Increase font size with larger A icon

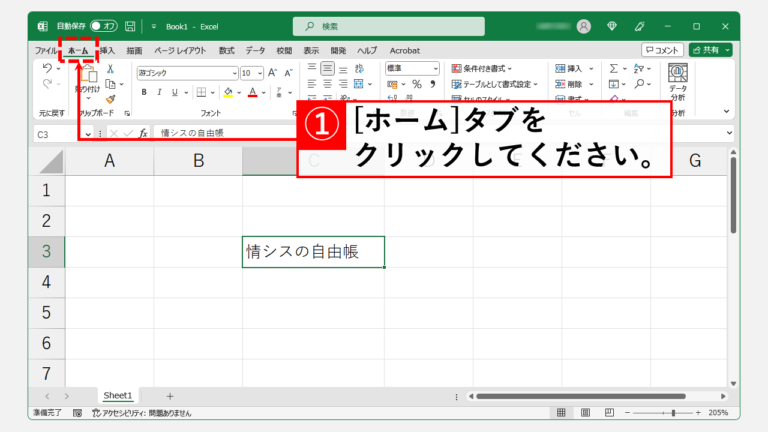click(x=273, y=73)
